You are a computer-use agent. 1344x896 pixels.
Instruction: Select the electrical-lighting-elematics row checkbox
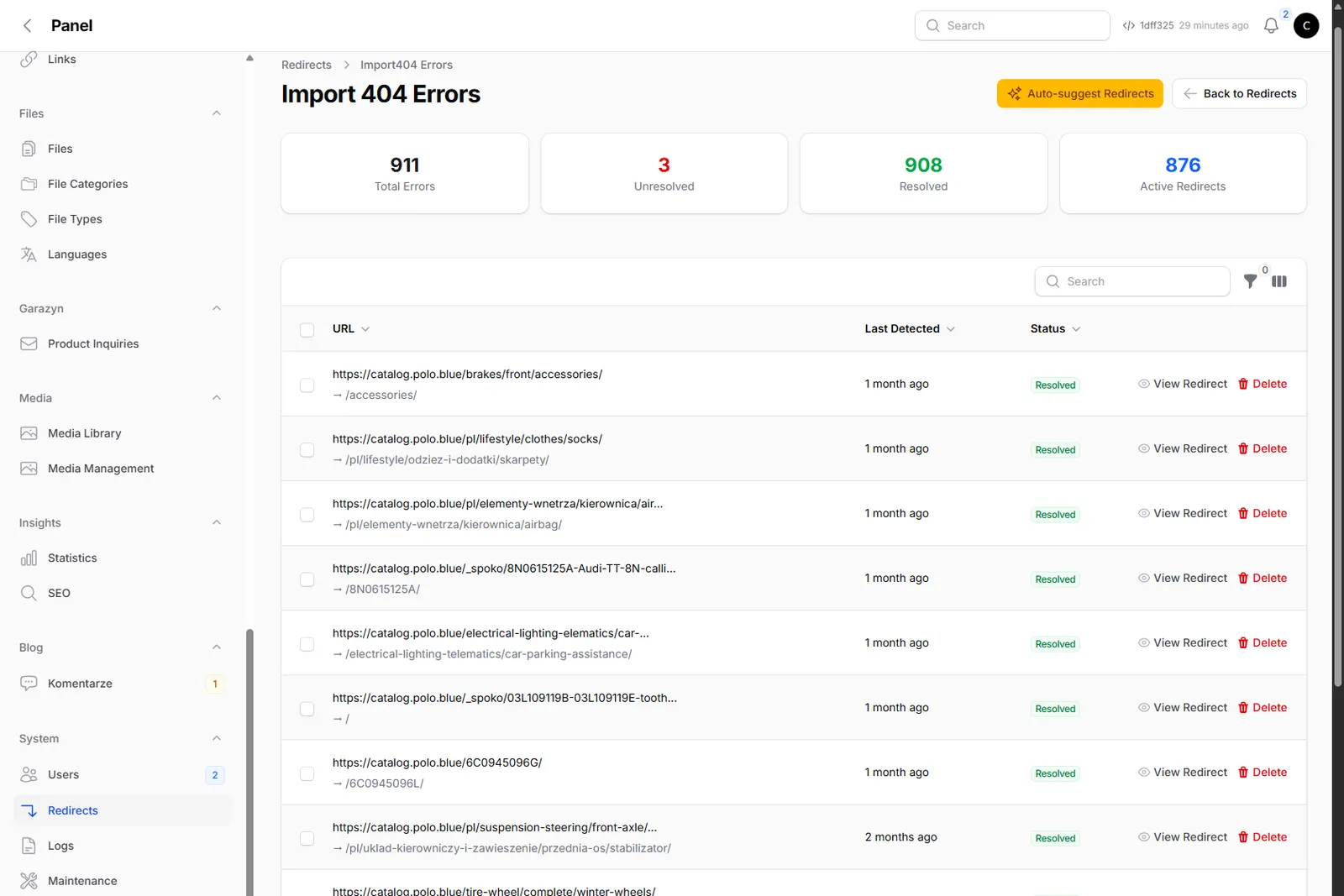307,644
